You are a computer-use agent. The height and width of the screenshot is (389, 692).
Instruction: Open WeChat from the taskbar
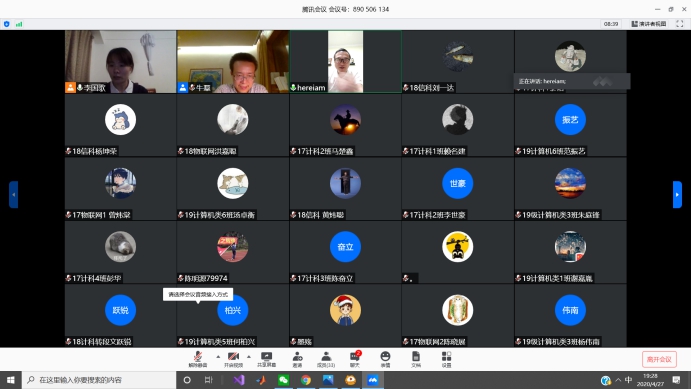pos(283,380)
